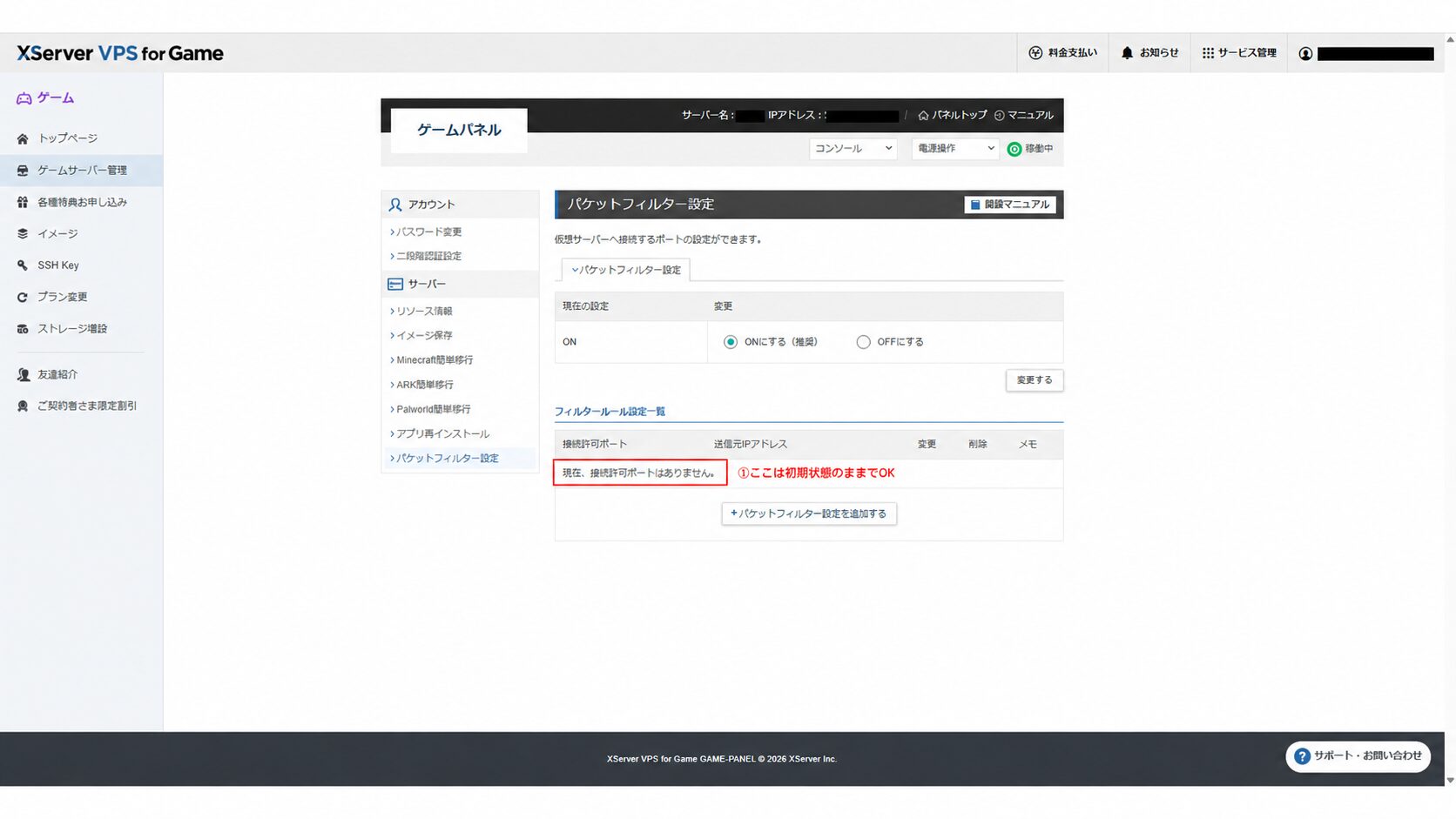Open サポート・お問い合わせ chat button

pos(1358,756)
